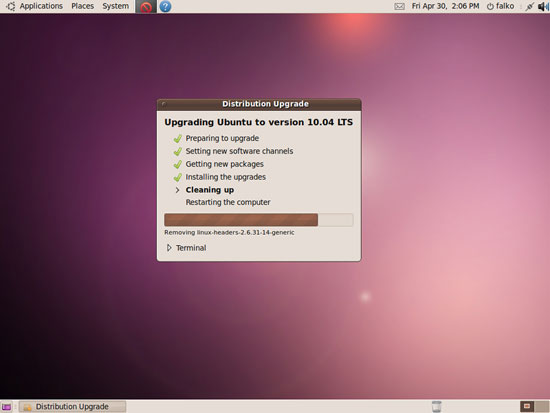Click the 'Restarting the computer' step text
The height and width of the screenshot is (413, 550).
click(x=228, y=202)
